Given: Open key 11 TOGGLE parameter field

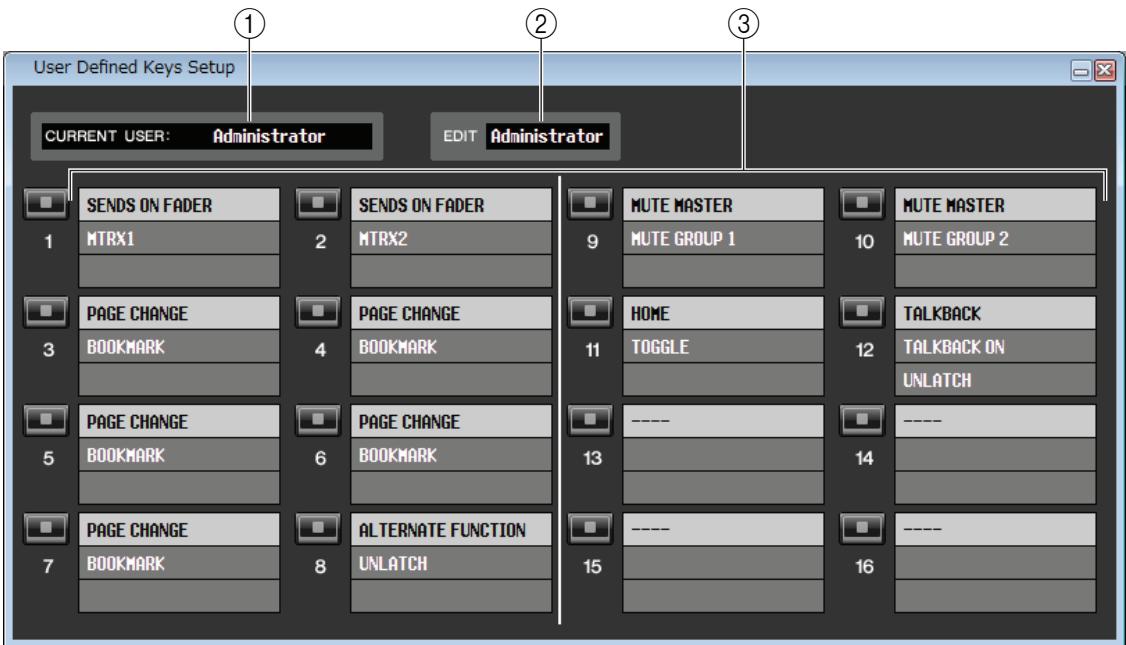Looking at the screenshot, I should coord(723,347).
